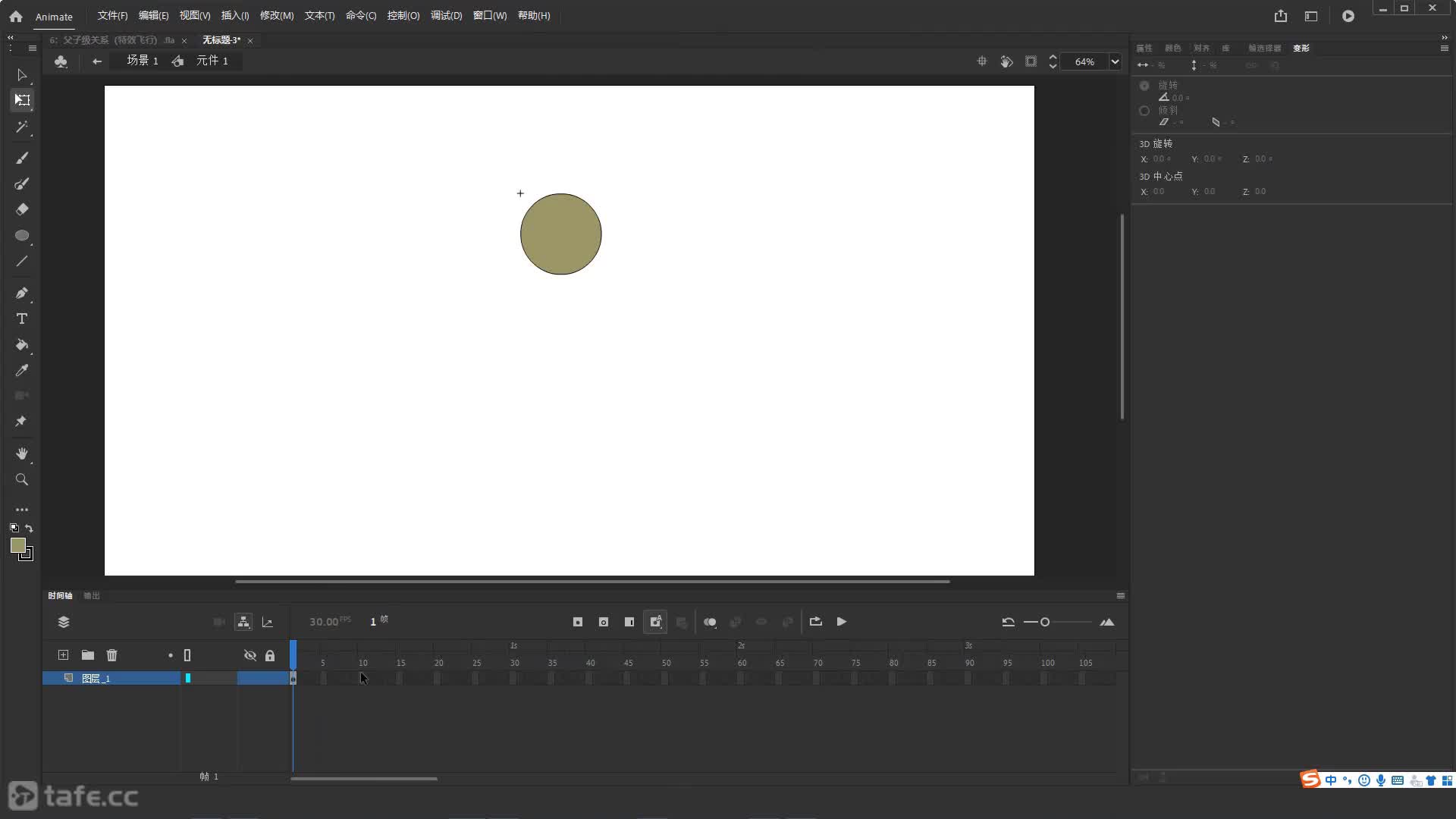Toggle hide all layers eye icon

[249, 655]
